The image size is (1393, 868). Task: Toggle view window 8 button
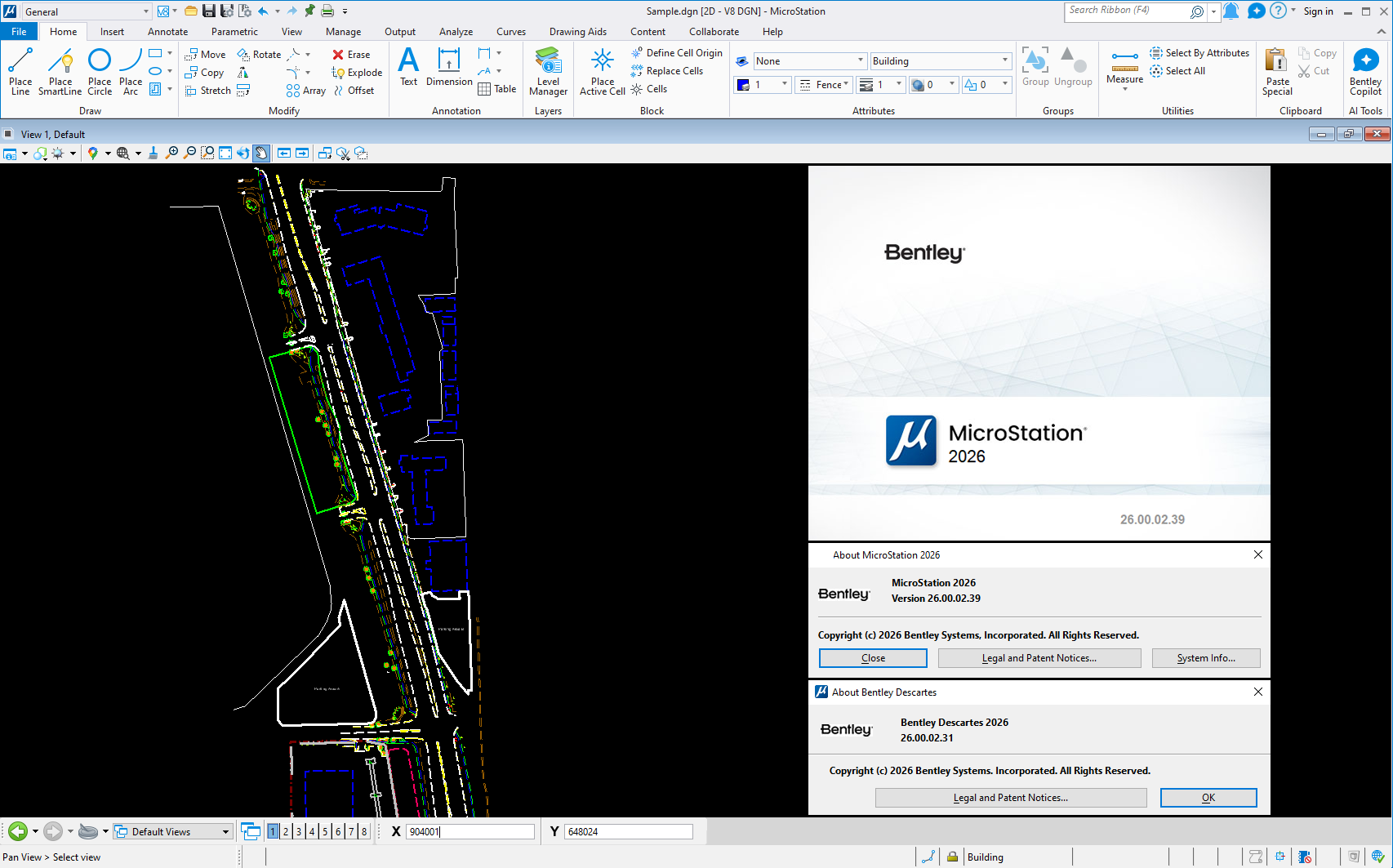364,831
